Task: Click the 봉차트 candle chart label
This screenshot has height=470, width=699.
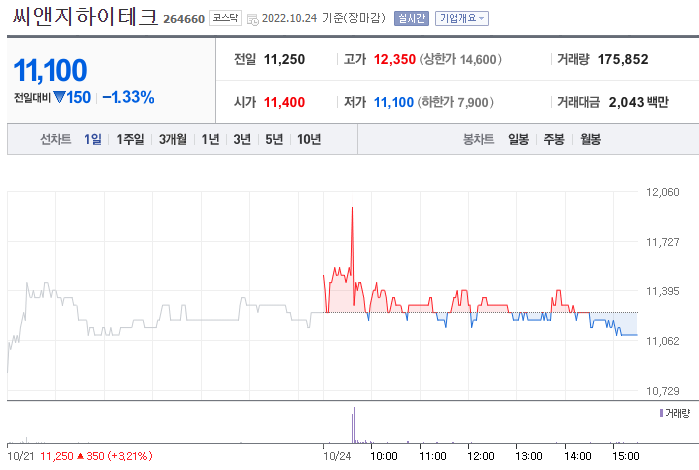Action: pos(478,140)
